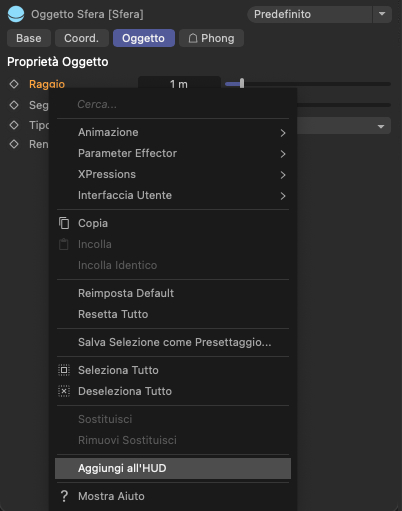Toggle keyframe diamond beside Seg parameter
This screenshot has height=511, width=402.
coord(14,105)
